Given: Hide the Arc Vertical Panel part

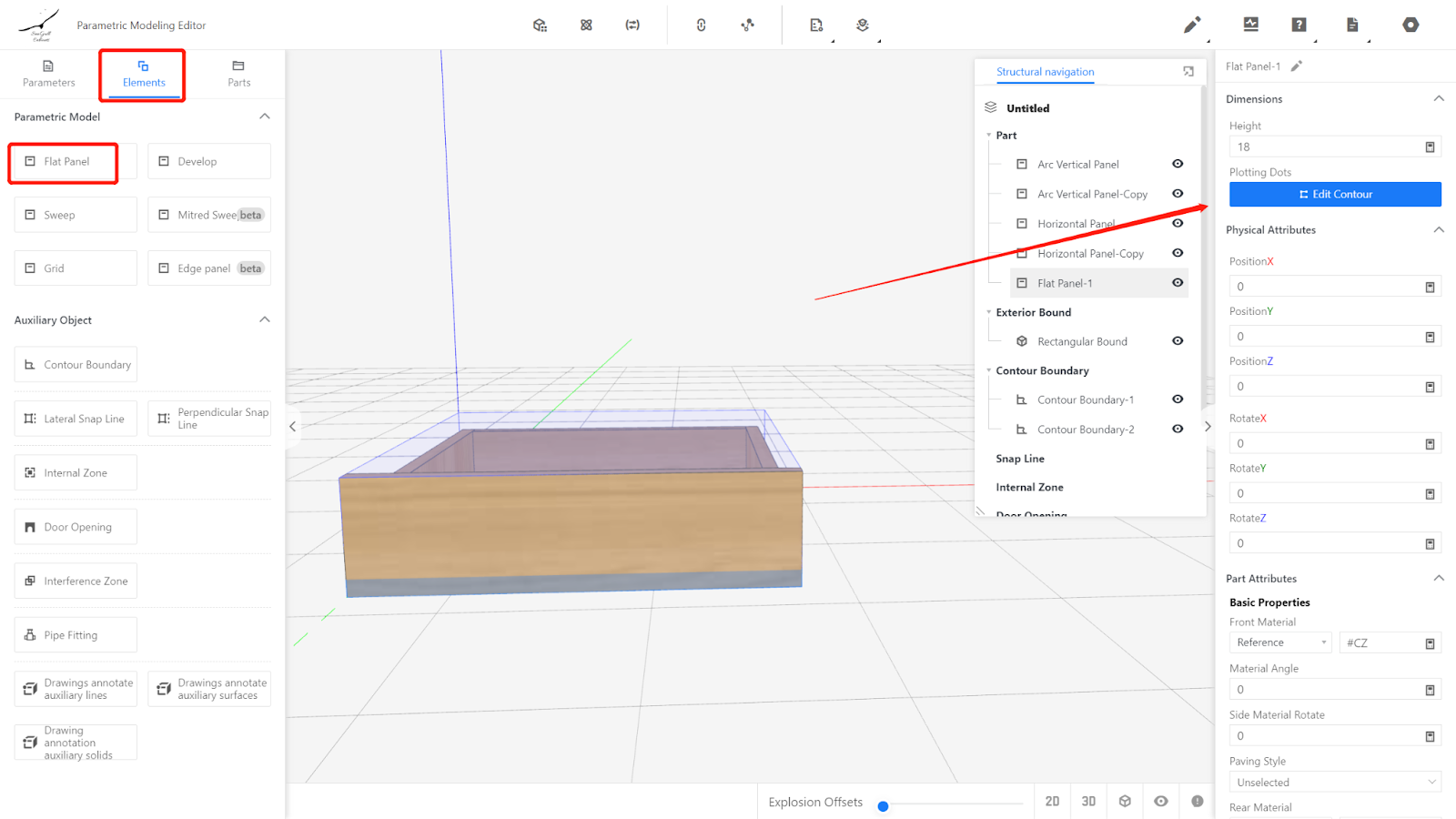Looking at the screenshot, I should (1178, 165).
